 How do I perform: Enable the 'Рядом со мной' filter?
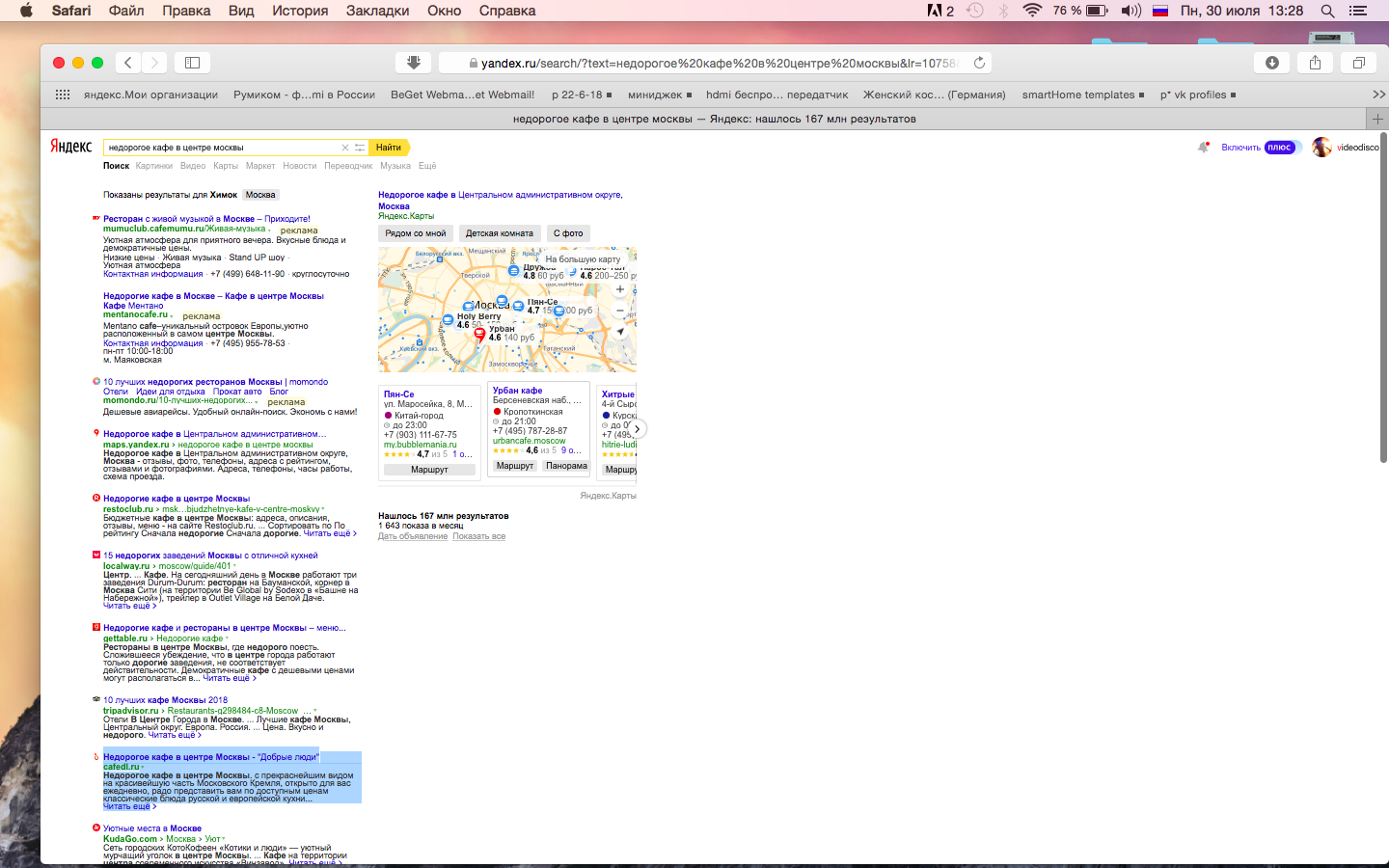(x=416, y=233)
